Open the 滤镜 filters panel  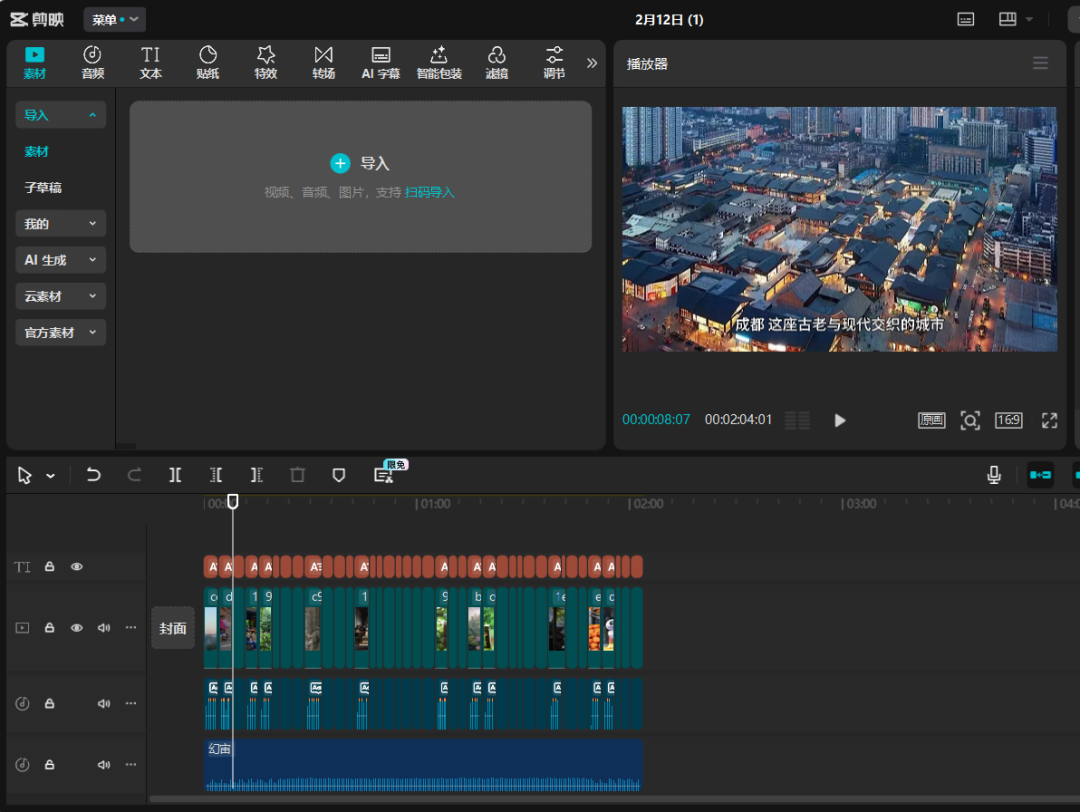tap(497, 62)
